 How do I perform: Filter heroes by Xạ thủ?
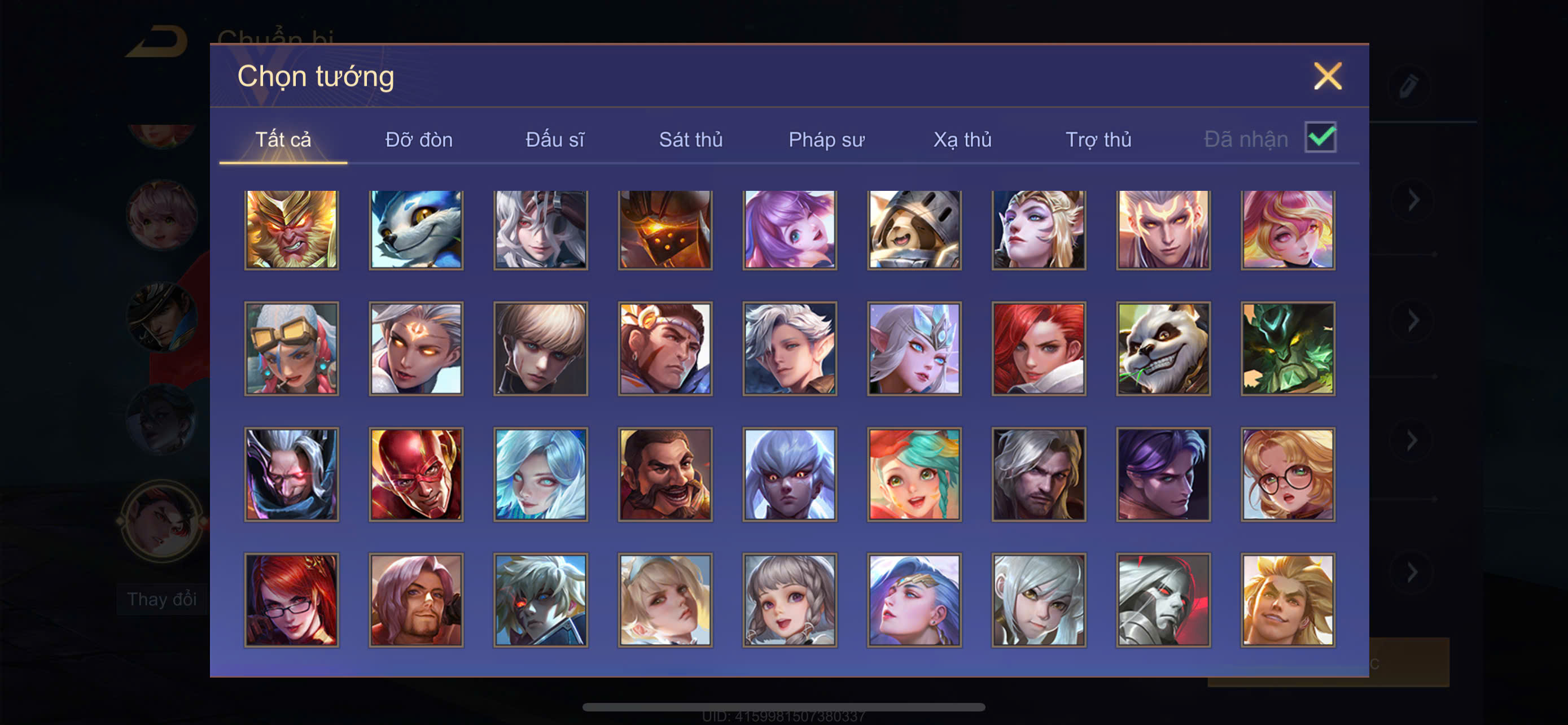[x=962, y=139]
